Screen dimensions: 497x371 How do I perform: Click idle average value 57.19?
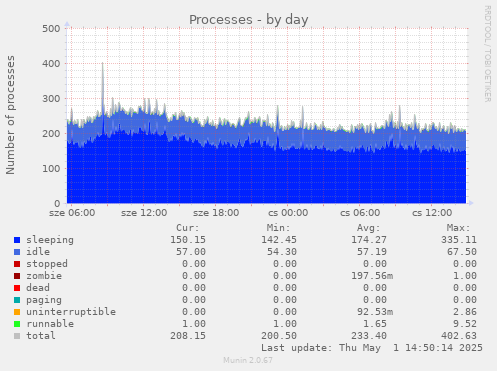pyautogui.click(x=372, y=252)
